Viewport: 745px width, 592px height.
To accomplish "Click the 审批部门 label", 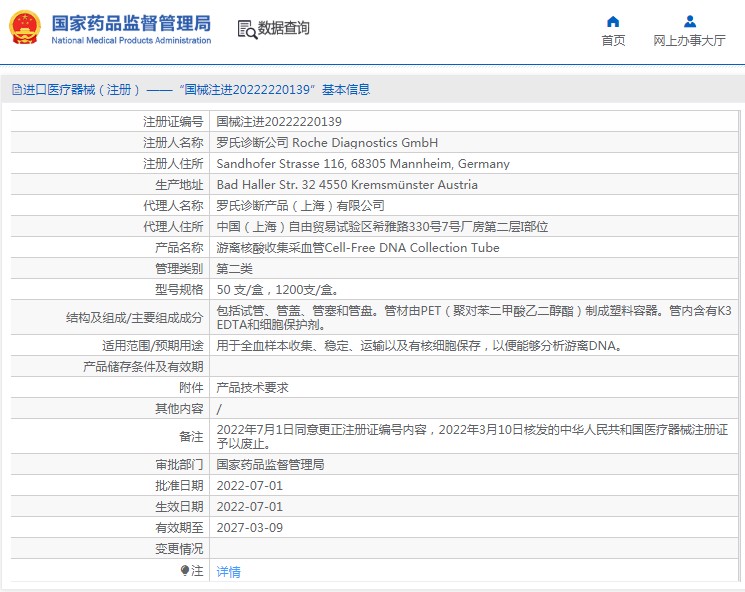I will click(179, 464).
